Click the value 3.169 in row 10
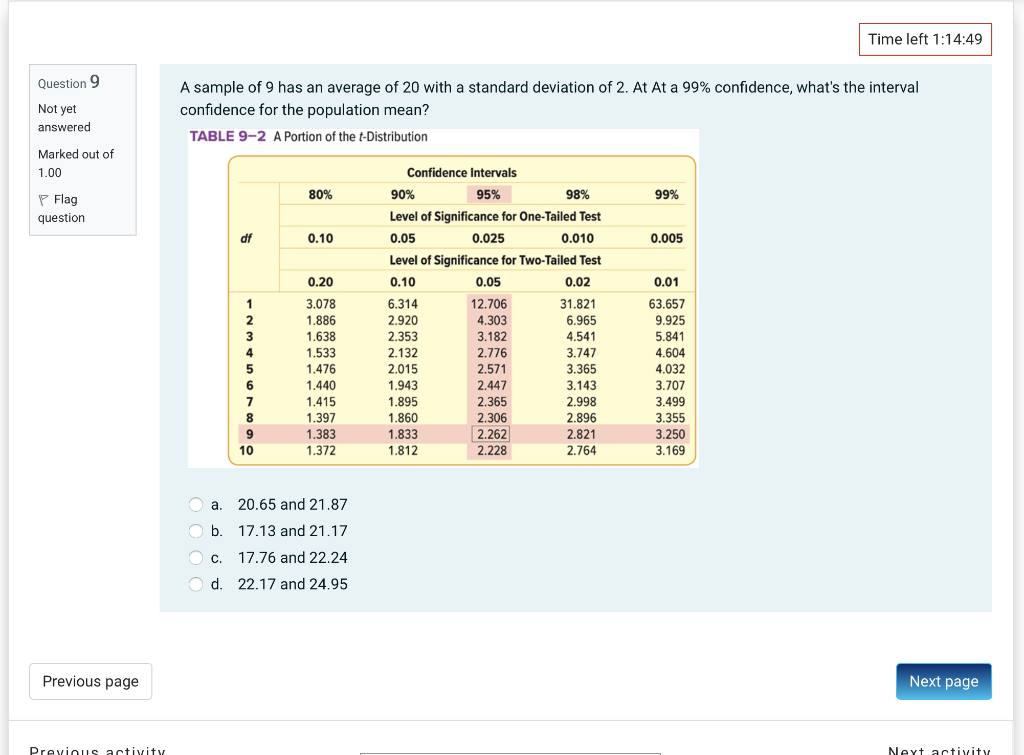This screenshot has height=755, width=1024. 670,451
